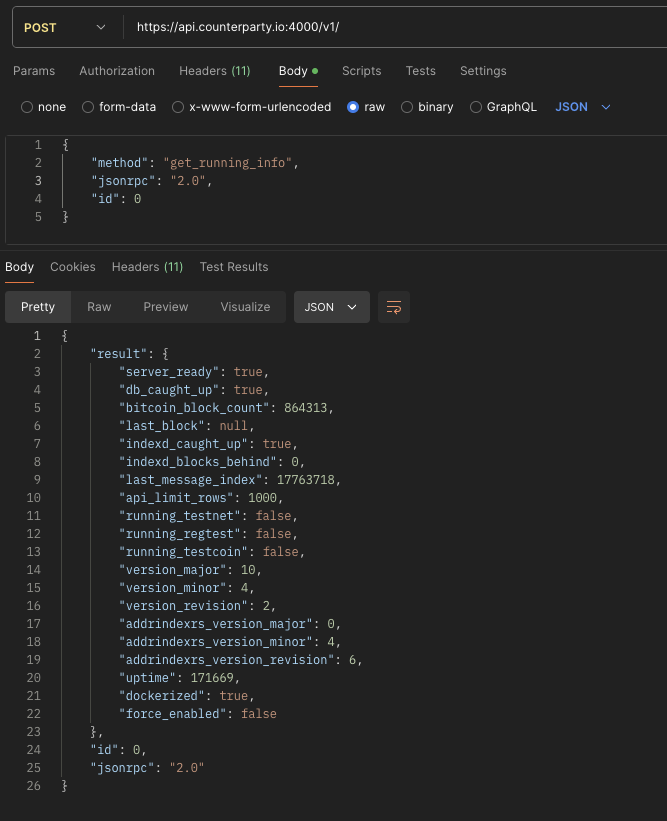Image resolution: width=667 pixels, height=821 pixels.
Task: Switch to the Params tab
Action: tap(34, 71)
